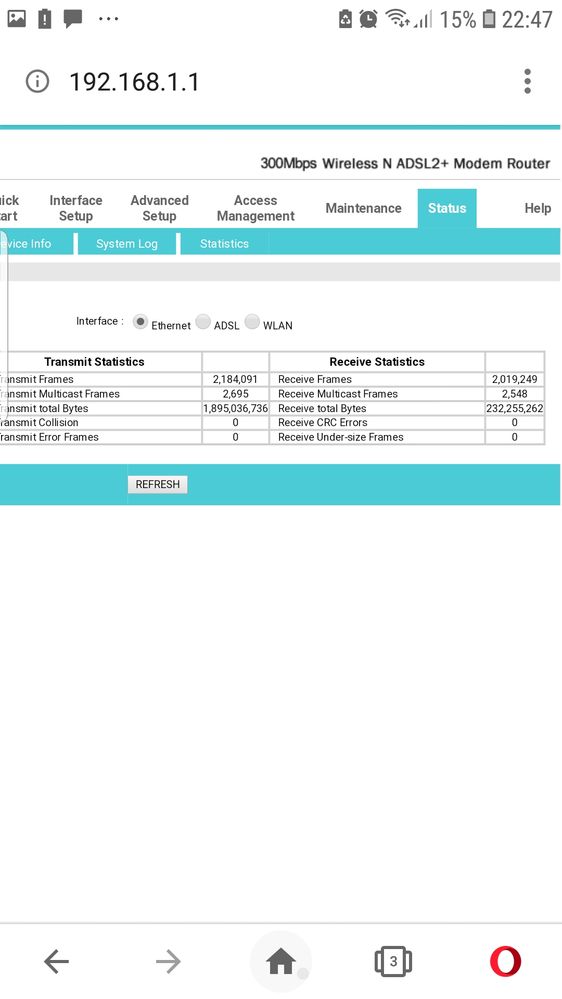Tap the home button in the bottom bar
The image size is (562, 999).
281,961
